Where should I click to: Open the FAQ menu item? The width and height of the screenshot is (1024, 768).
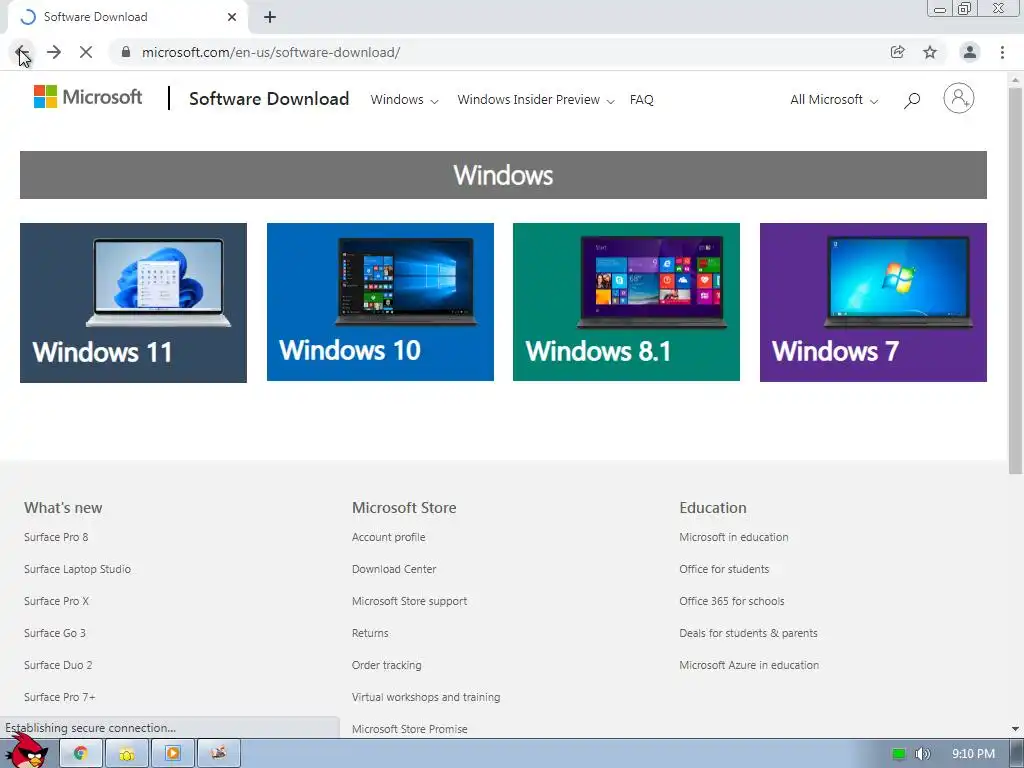641,100
